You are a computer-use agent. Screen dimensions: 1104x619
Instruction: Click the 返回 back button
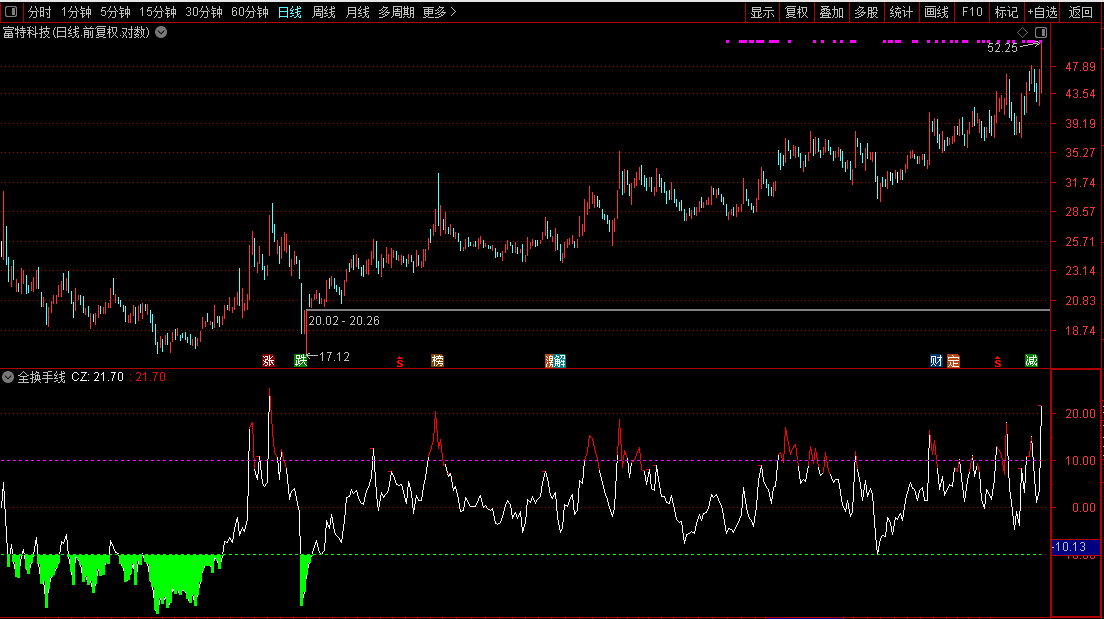pyautogui.click(x=1081, y=12)
